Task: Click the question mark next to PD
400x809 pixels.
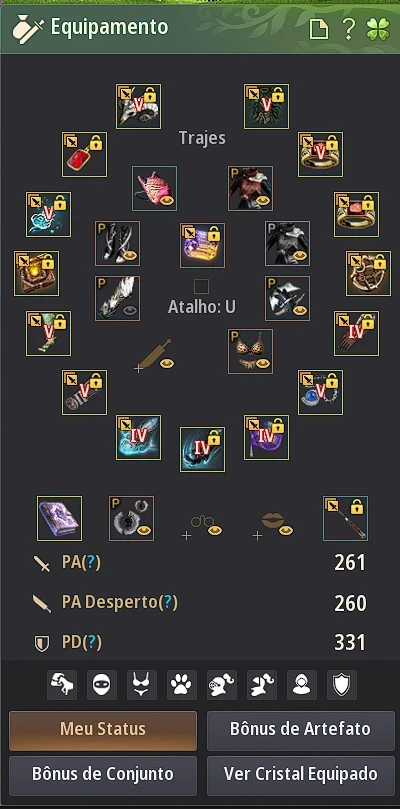Action: coord(92,642)
